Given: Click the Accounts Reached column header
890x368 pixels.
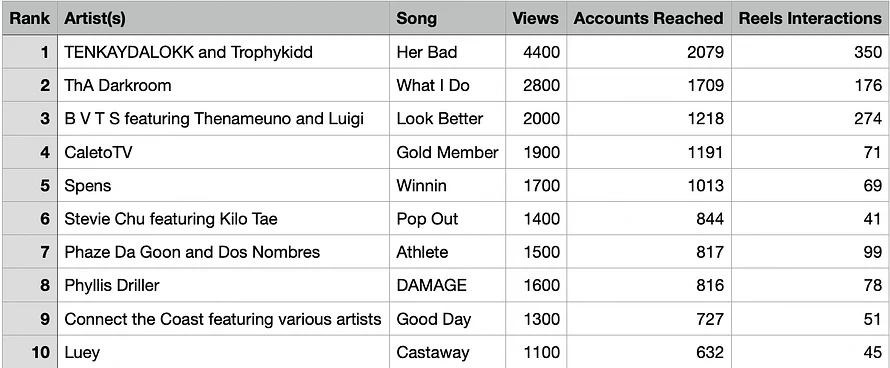Looking at the screenshot, I should click(649, 18).
